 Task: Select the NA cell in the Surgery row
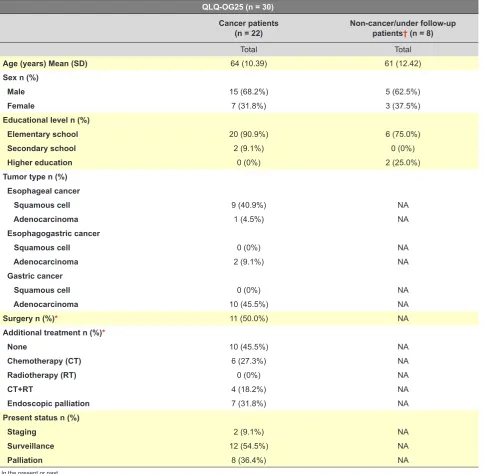(x=403, y=319)
